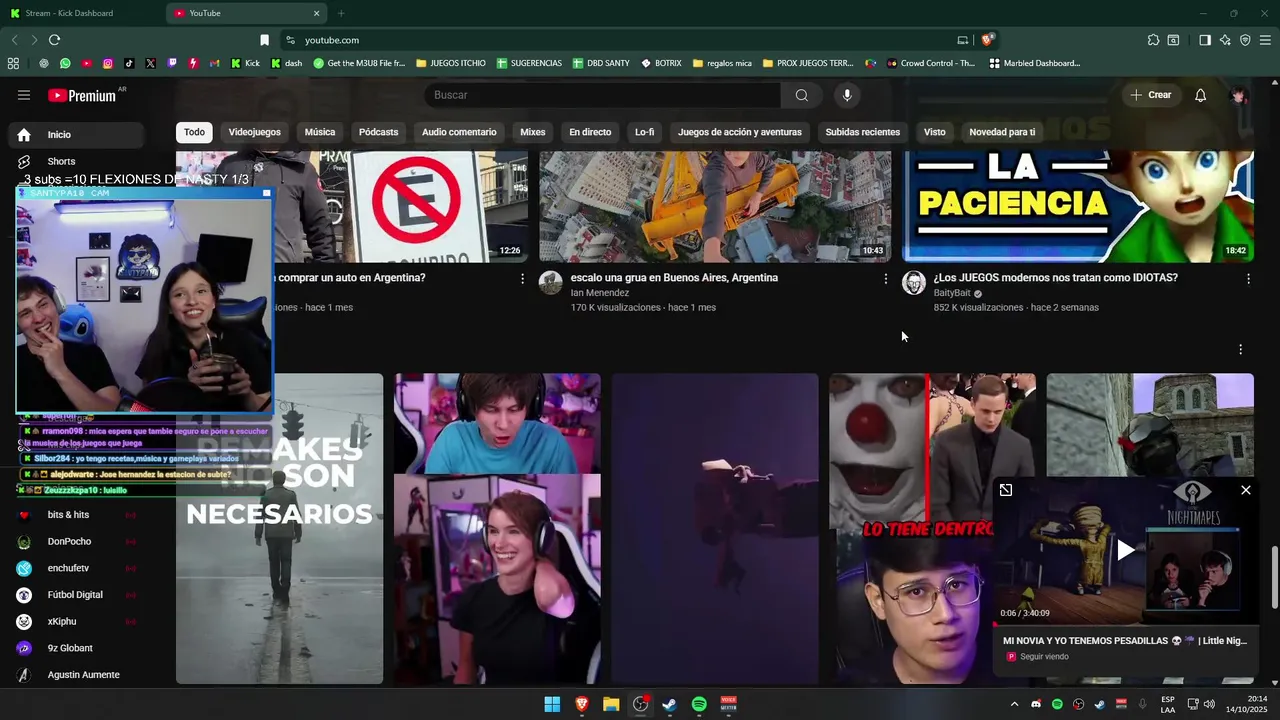Open Brave VPN shield icon
Viewport: 1280px width, 720px height.
(1245, 40)
